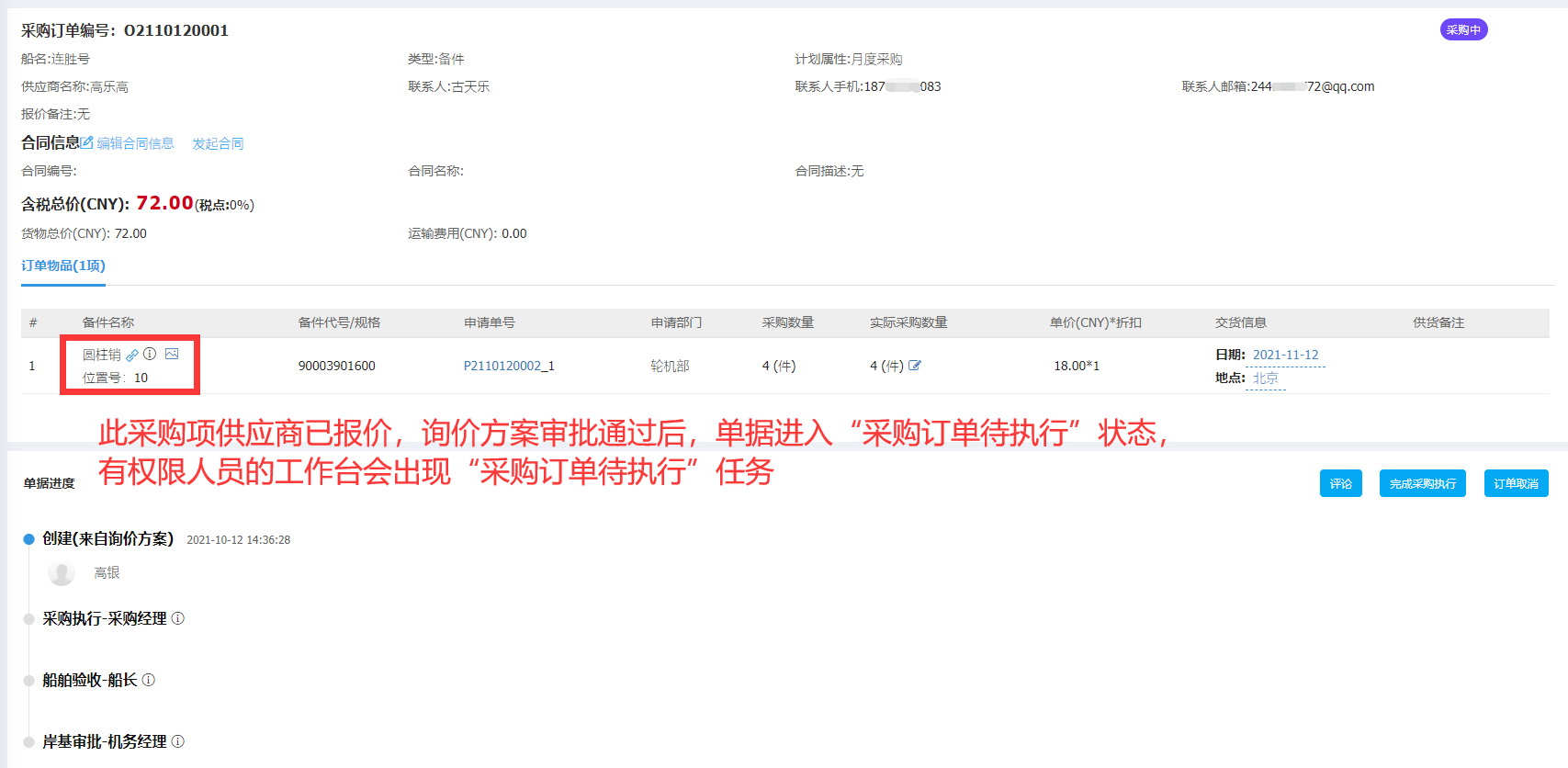1568x768 pixels.
Task: Click department cell 轮机部
Action: pyautogui.click(x=670, y=366)
